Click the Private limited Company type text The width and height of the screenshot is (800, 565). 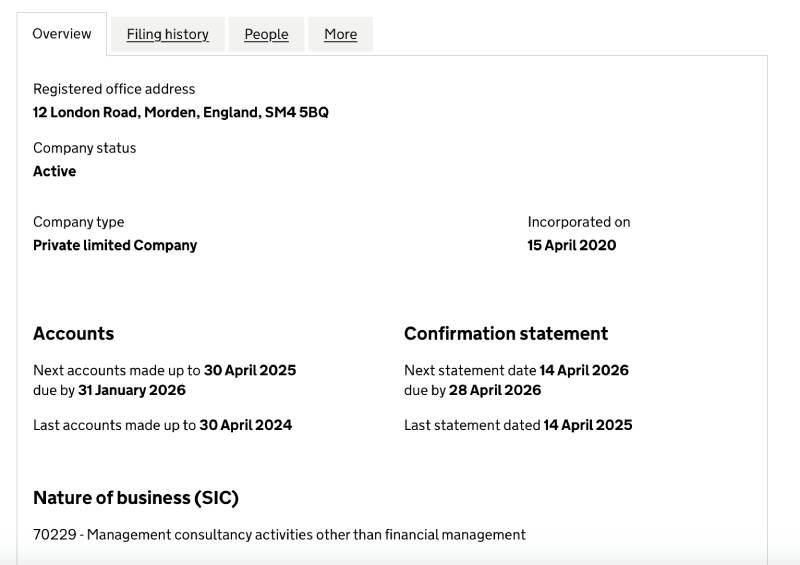pos(115,245)
